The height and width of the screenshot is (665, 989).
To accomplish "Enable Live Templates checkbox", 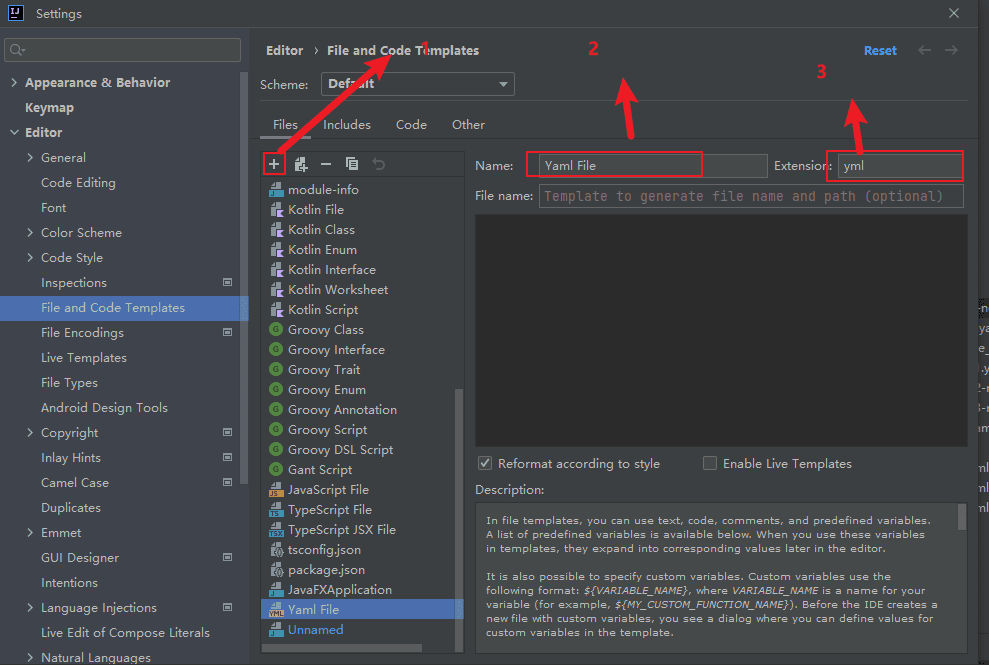I will pos(710,463).
